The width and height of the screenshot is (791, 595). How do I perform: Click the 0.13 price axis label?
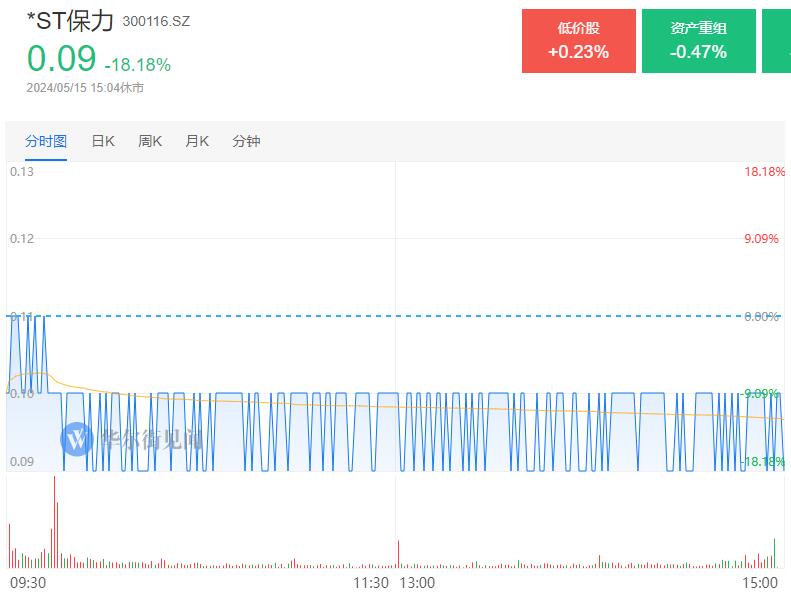click(x=22, y=172)
